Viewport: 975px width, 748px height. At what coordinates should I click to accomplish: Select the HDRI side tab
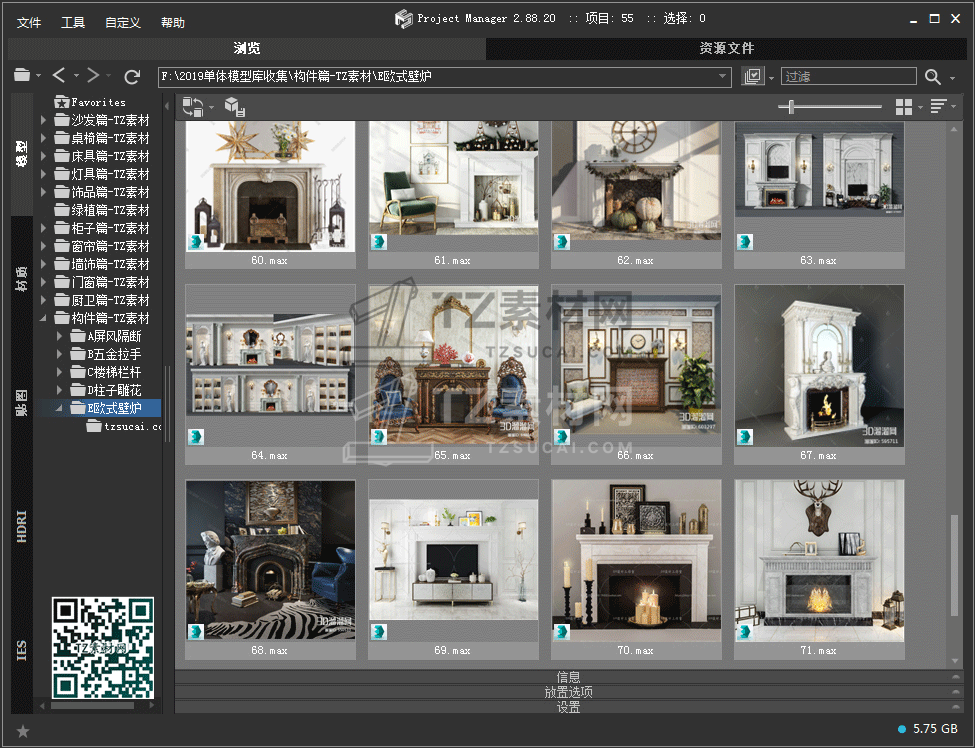(x=22, y=524)
